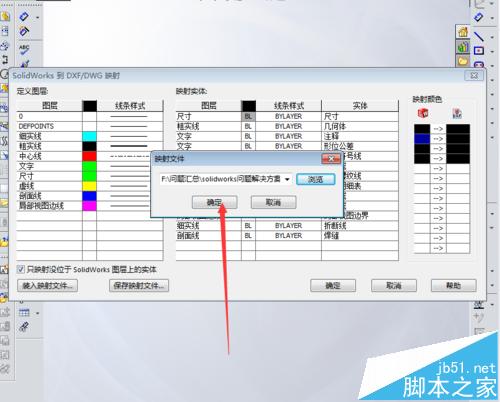This screenshot has height=402, width=500.
Task: Click the 保存映射文件... button
Action: click(x=139, y=286)
